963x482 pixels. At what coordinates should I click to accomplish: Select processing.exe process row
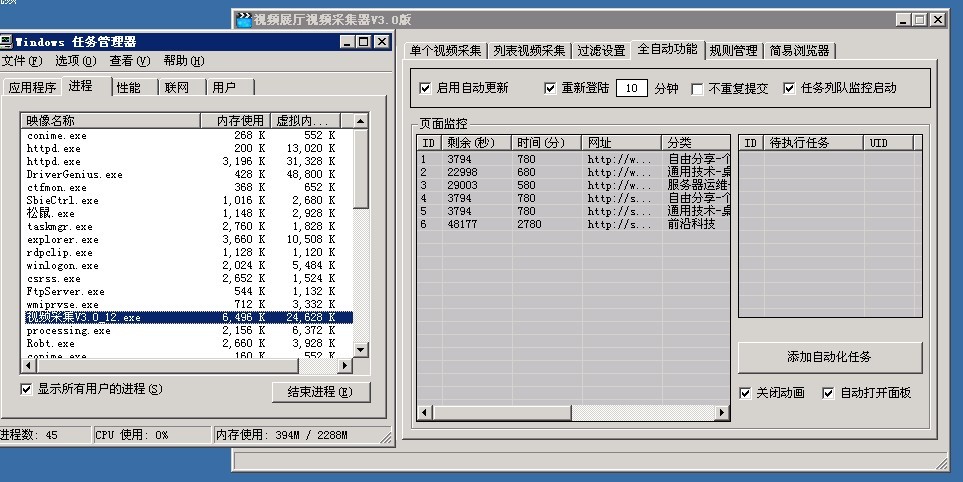click(x=189, y=330)
